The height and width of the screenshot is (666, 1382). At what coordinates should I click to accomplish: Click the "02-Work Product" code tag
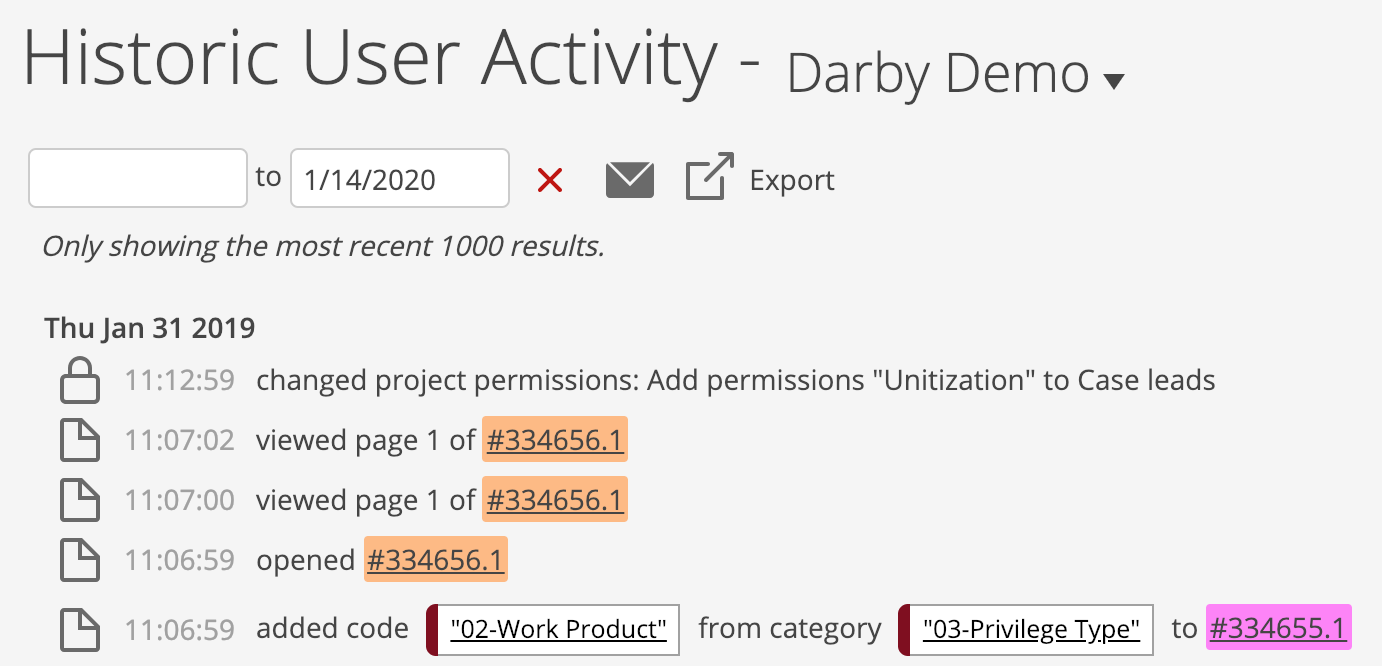pos(553,629)
